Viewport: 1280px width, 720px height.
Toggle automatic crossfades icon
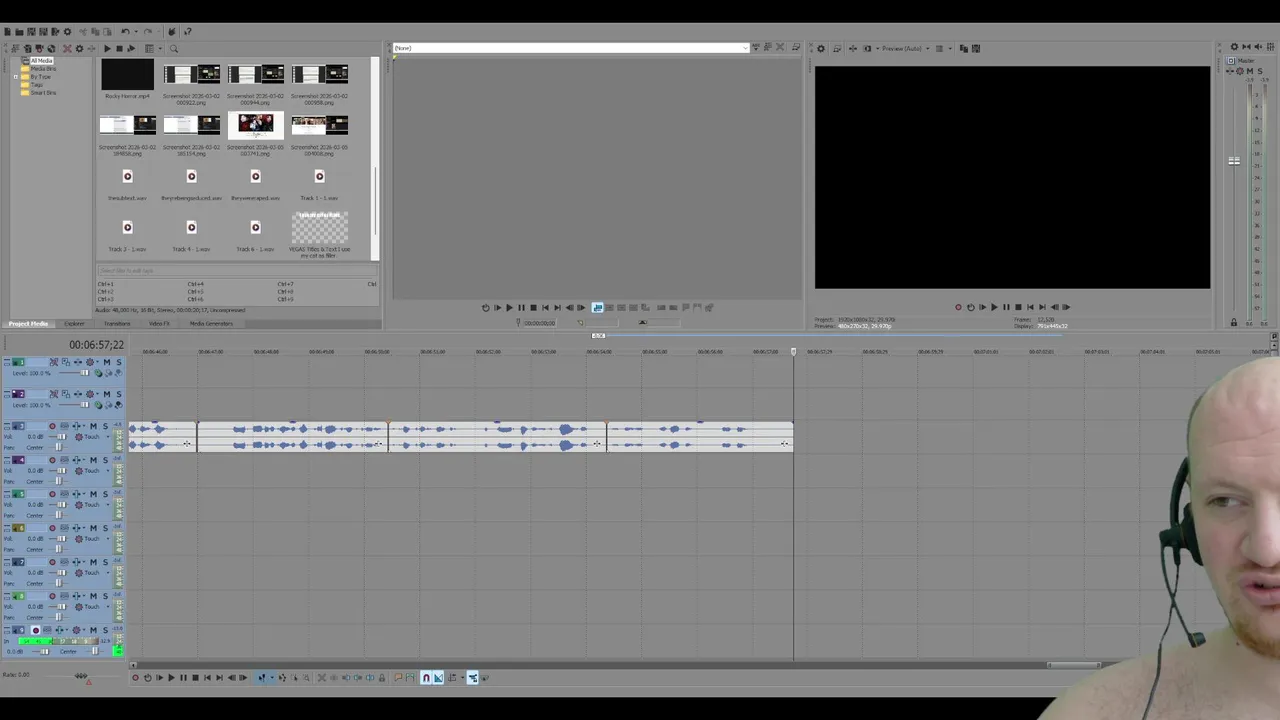click(438, 678)
